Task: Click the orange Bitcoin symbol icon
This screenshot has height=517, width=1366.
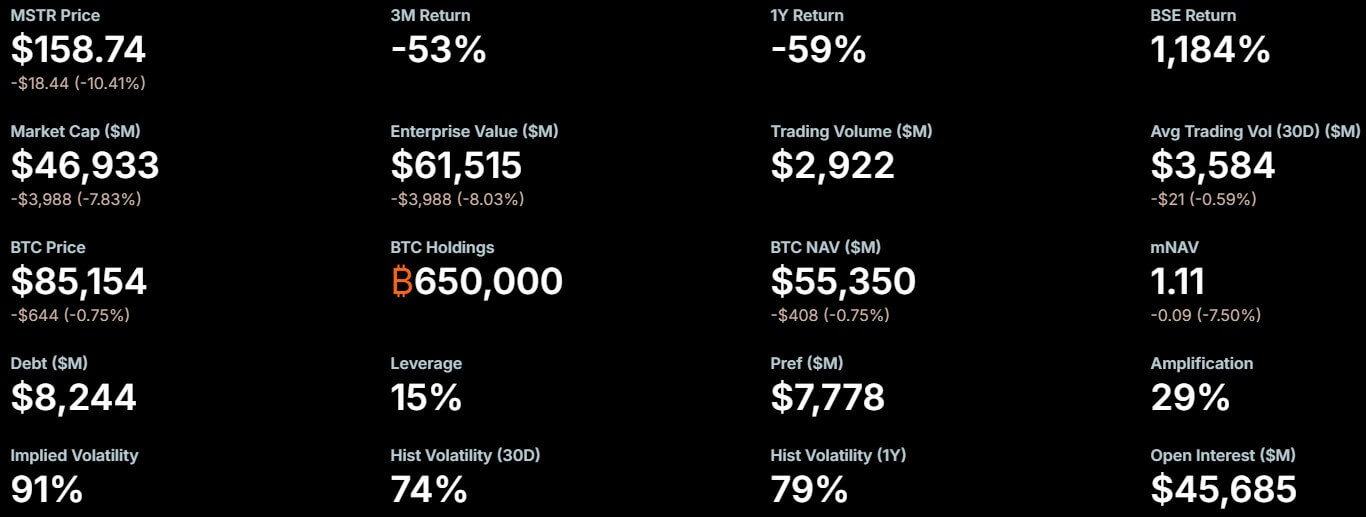Action: click(402, 282)
